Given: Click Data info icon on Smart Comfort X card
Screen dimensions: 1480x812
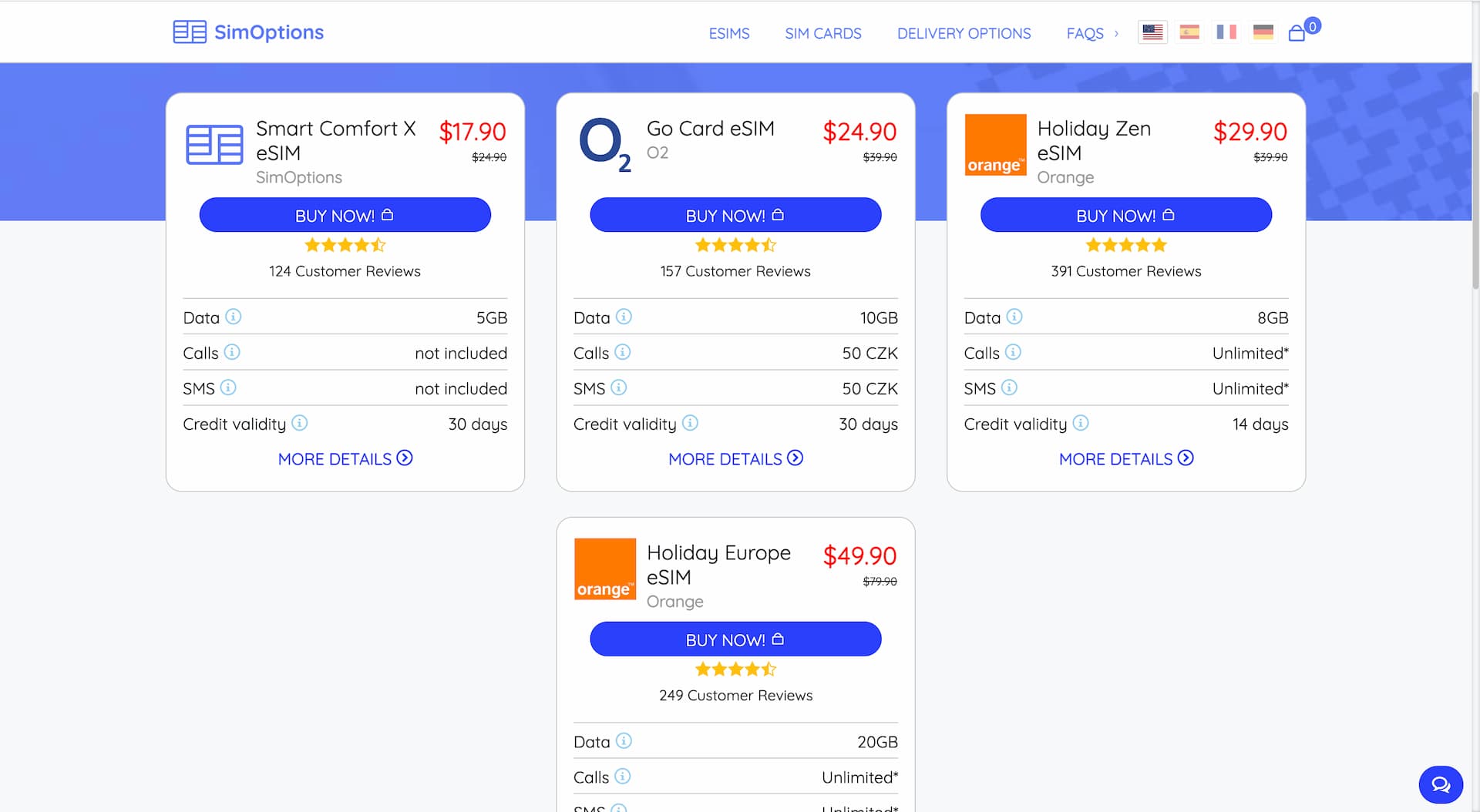Looking at the screenshot, I should (x=234, y=317).
